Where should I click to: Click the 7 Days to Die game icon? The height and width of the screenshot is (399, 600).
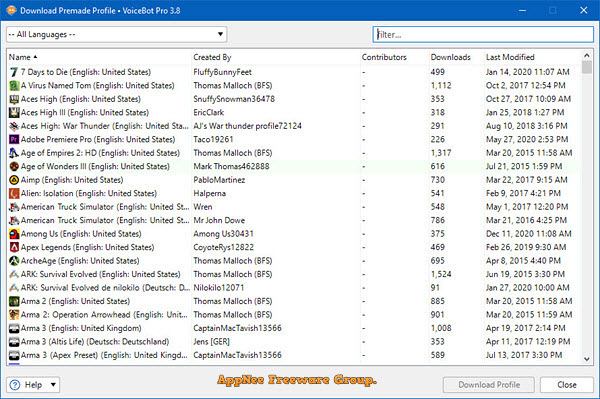[x=14, y=72]
